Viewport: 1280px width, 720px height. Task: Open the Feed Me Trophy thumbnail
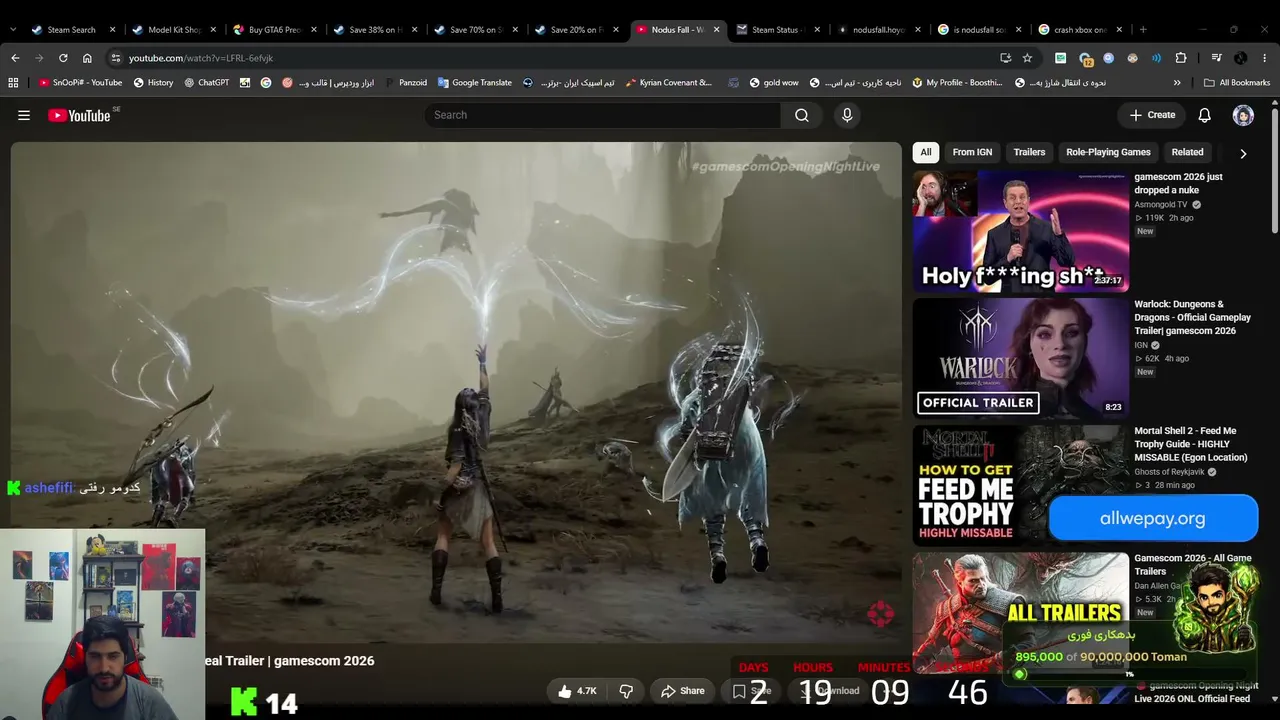1020,485
